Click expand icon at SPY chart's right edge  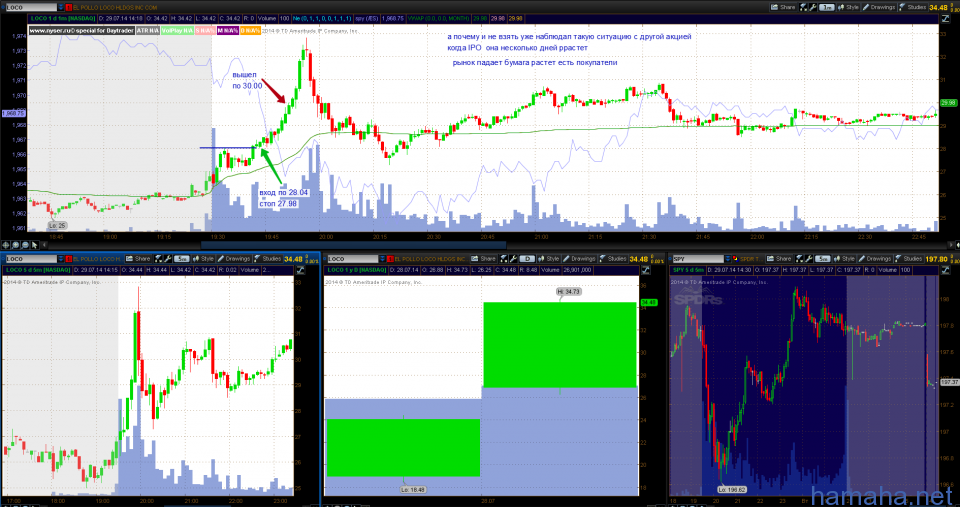click(x=945, y=270)
